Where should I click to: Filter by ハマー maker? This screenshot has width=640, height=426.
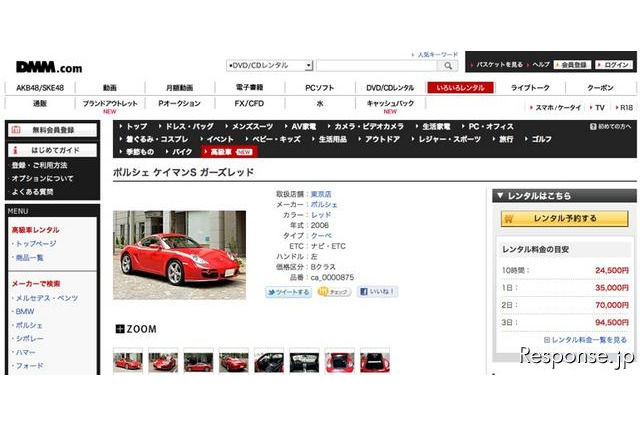(x=25, y=352)
